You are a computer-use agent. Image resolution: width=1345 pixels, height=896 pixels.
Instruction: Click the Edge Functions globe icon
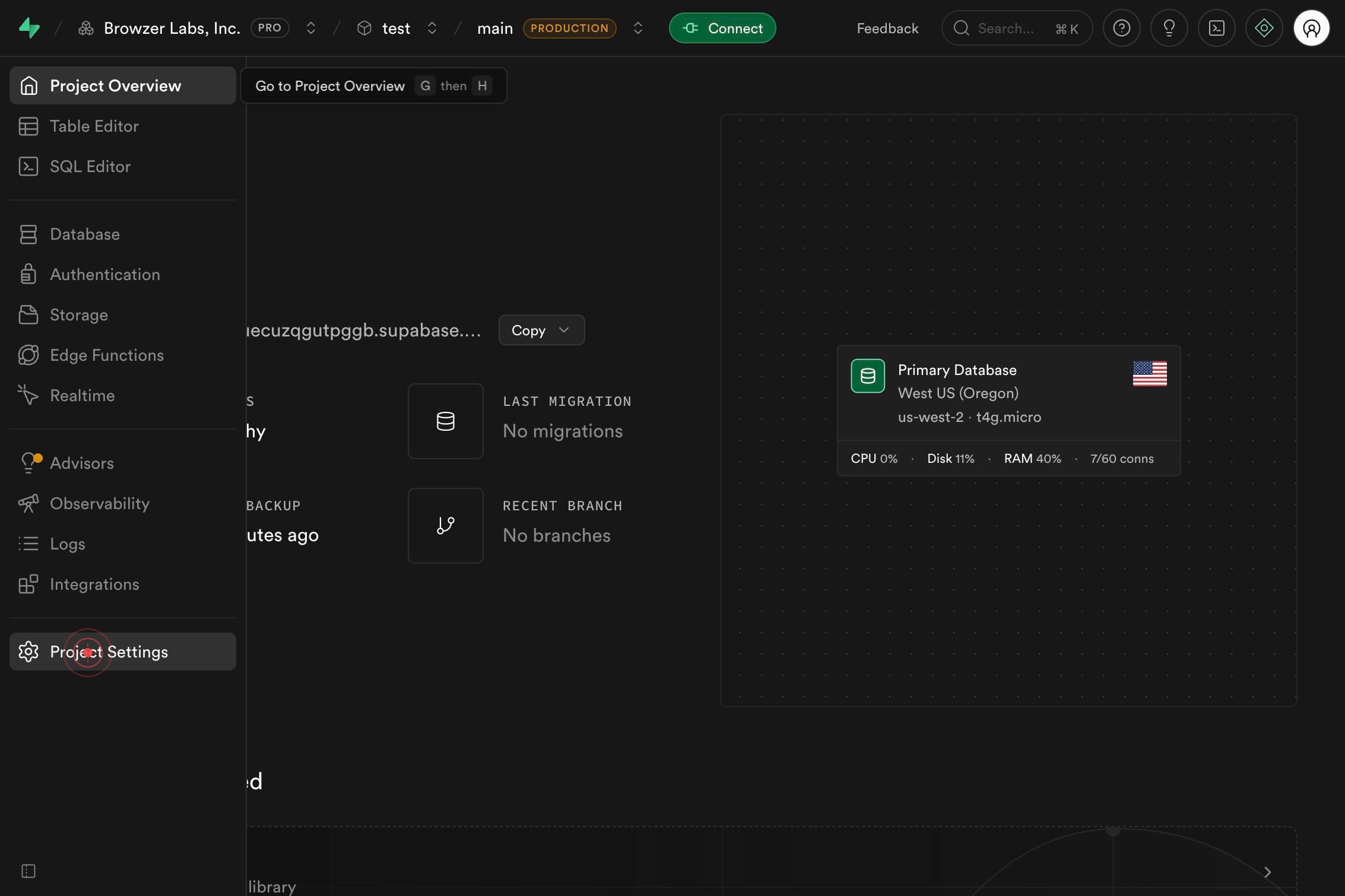coord(28,355)
